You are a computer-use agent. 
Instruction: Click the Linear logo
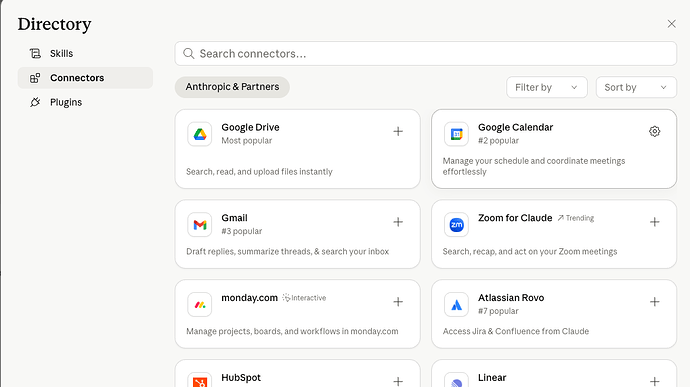click(x=456, y=381)
